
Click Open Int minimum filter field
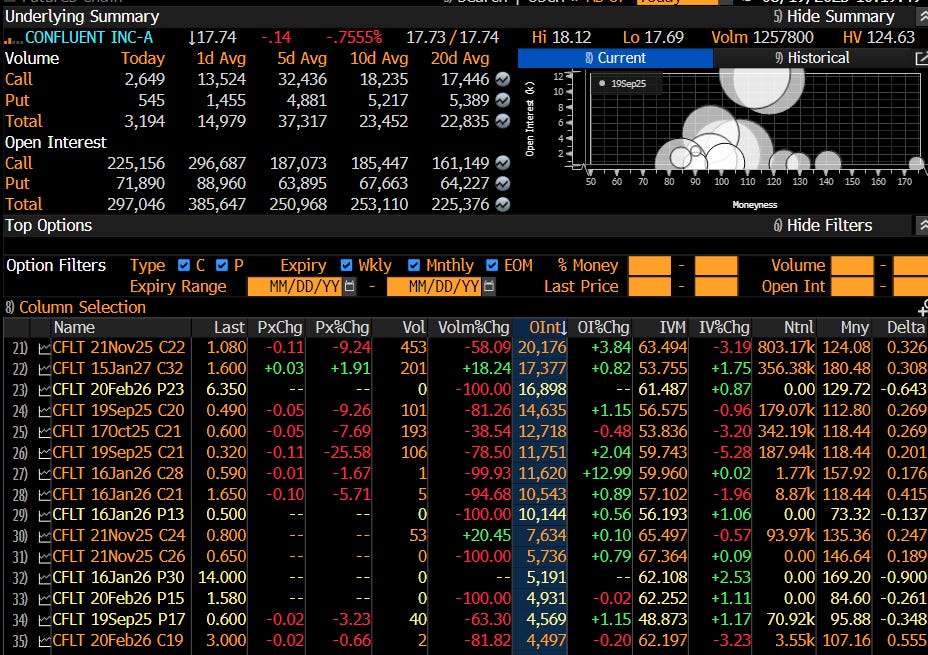point(852,286)
